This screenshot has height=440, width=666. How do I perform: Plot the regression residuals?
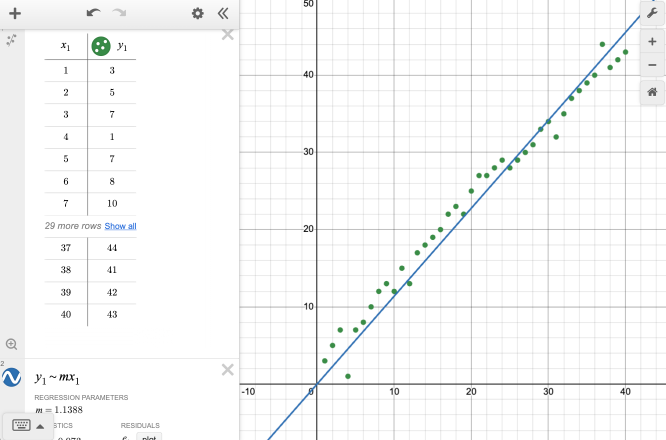click(147, 436)
